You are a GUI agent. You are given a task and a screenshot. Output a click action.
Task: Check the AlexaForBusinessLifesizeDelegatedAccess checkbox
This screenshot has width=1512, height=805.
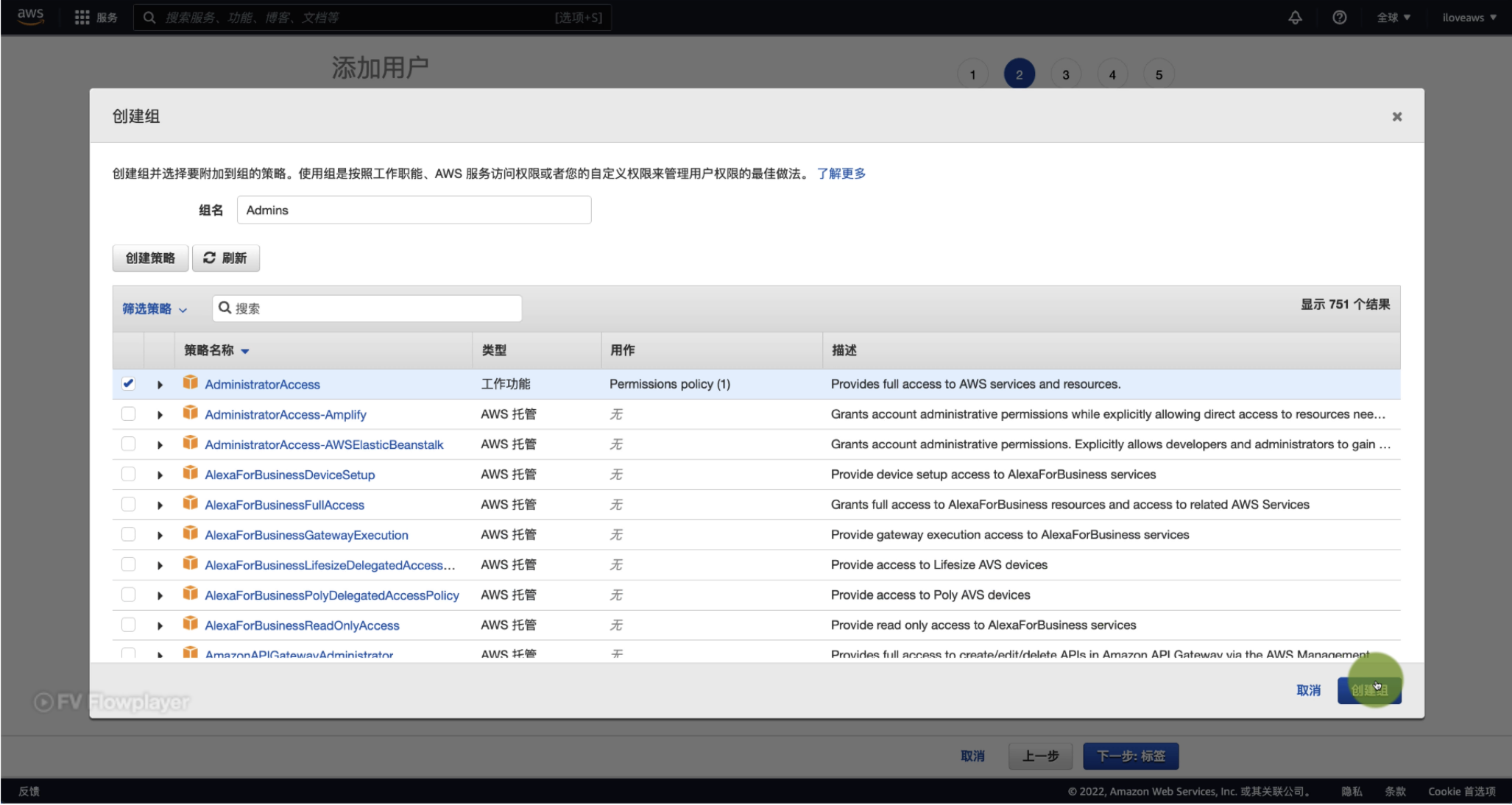pyautogui.click(x=128, y=564)
